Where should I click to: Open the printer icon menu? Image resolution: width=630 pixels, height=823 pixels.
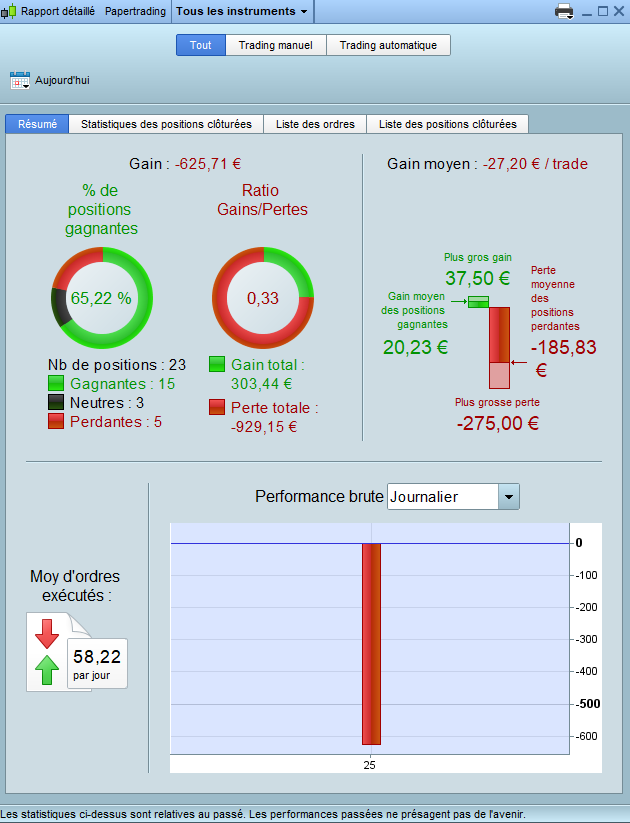point(564,11)
